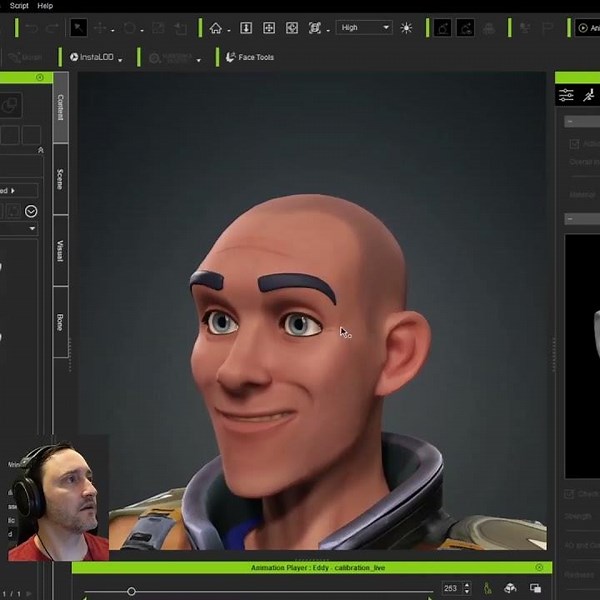Close the Animation Player panel

click(539, 567)
